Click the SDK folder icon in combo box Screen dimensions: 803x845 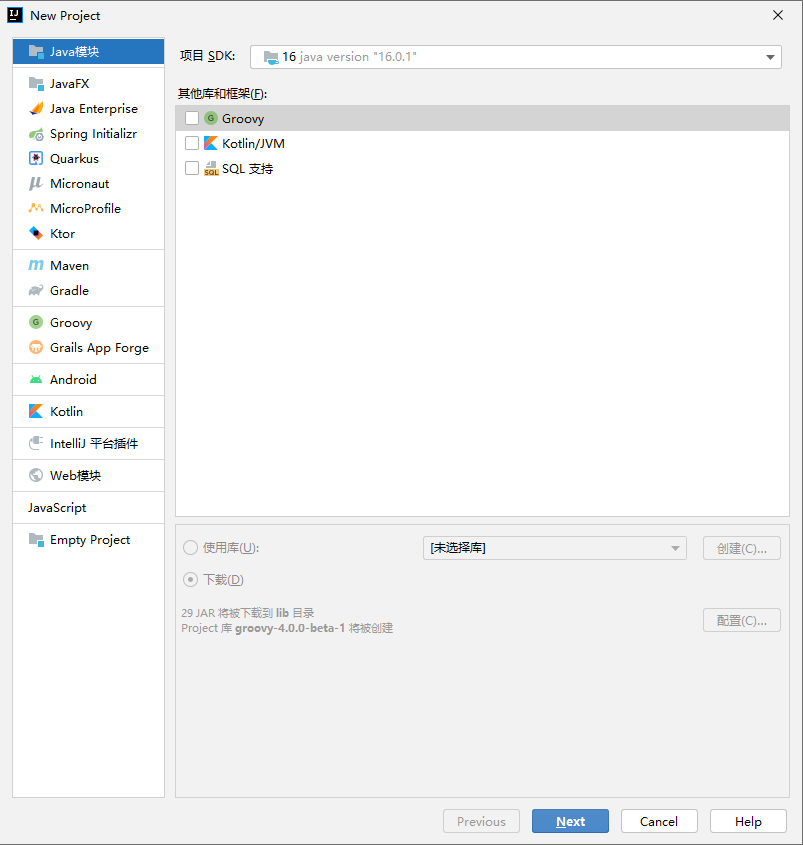pos(271,57)
